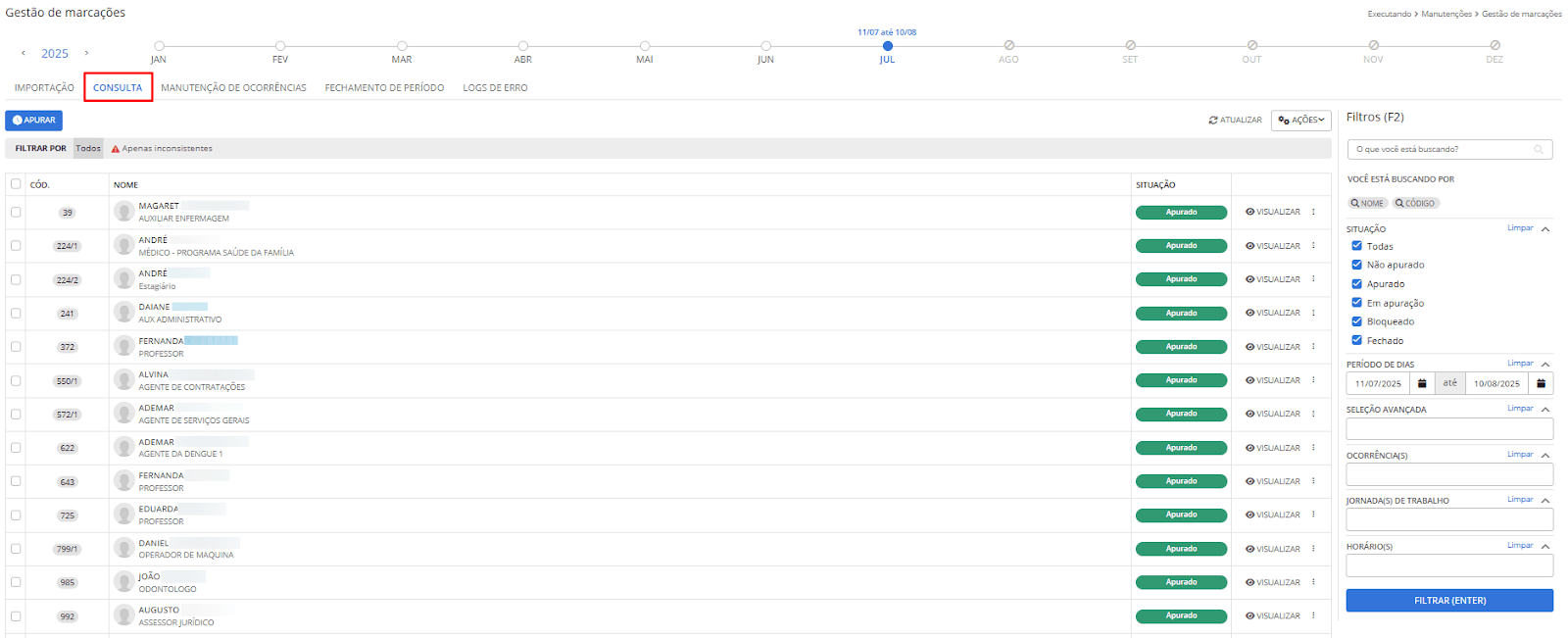Open the end date calendar picker
This screenshot has width=1568, height=638.
1541,383
